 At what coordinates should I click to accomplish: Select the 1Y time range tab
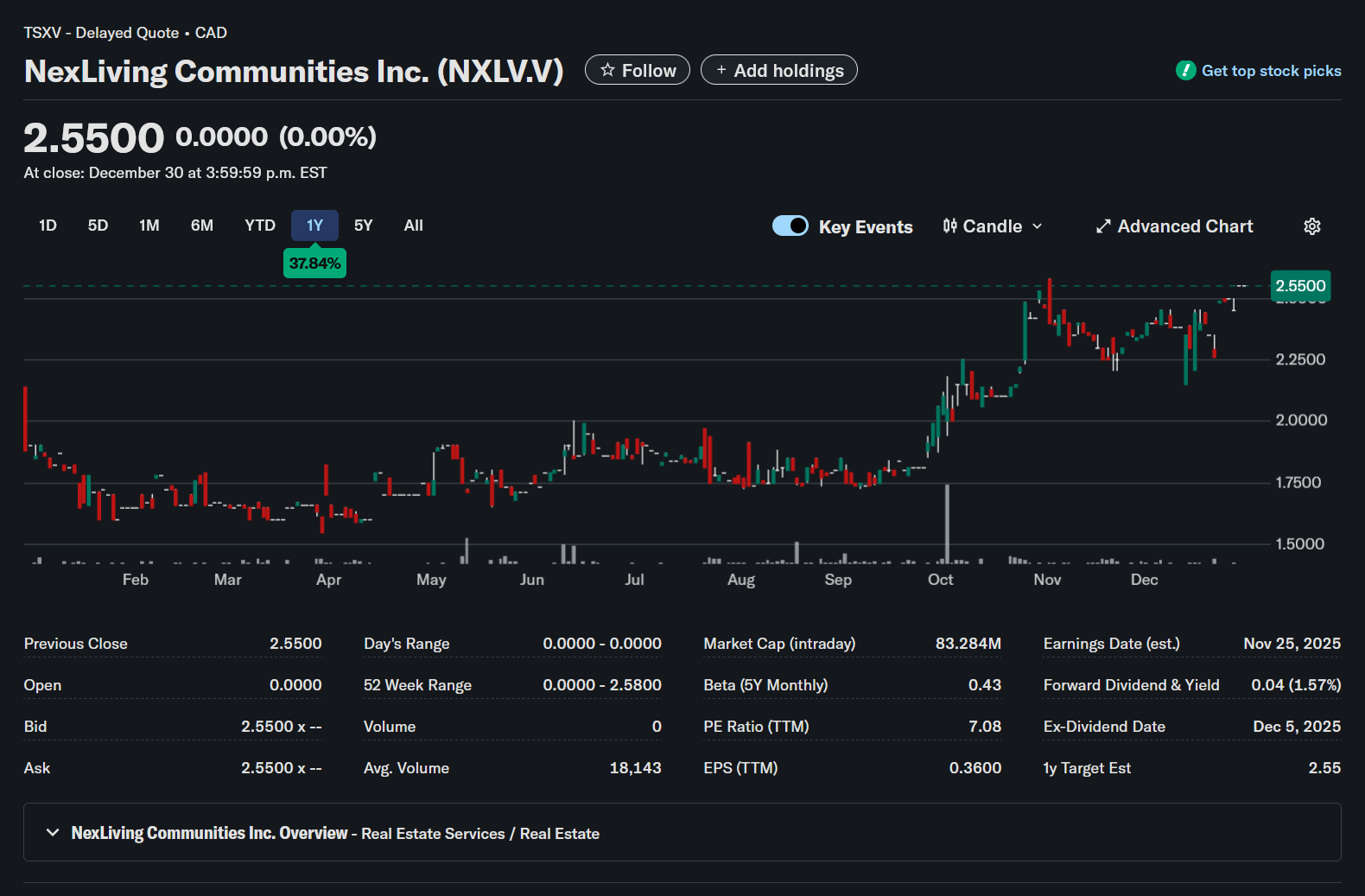(x=314, y=226)
